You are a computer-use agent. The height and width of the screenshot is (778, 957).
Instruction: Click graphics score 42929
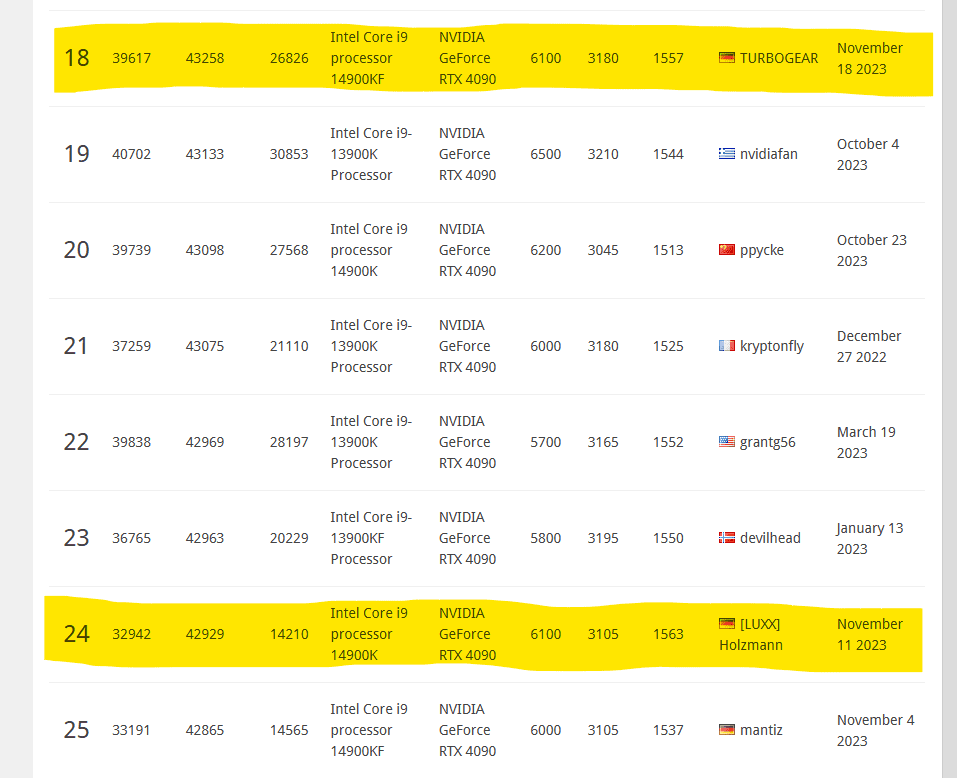coord(204,634)
